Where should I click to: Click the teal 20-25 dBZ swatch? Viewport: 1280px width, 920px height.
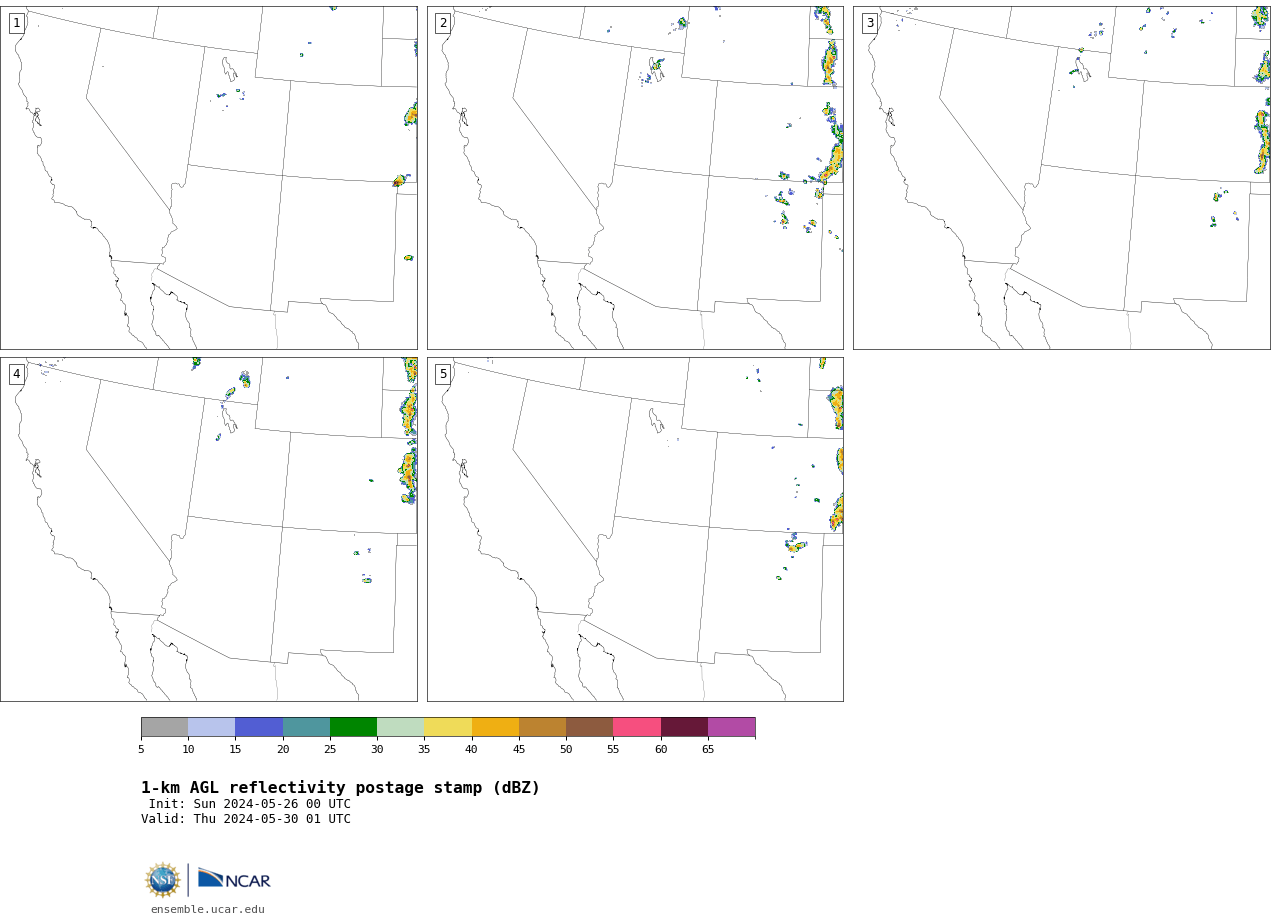pyautogui.click(x=306, y=727)
